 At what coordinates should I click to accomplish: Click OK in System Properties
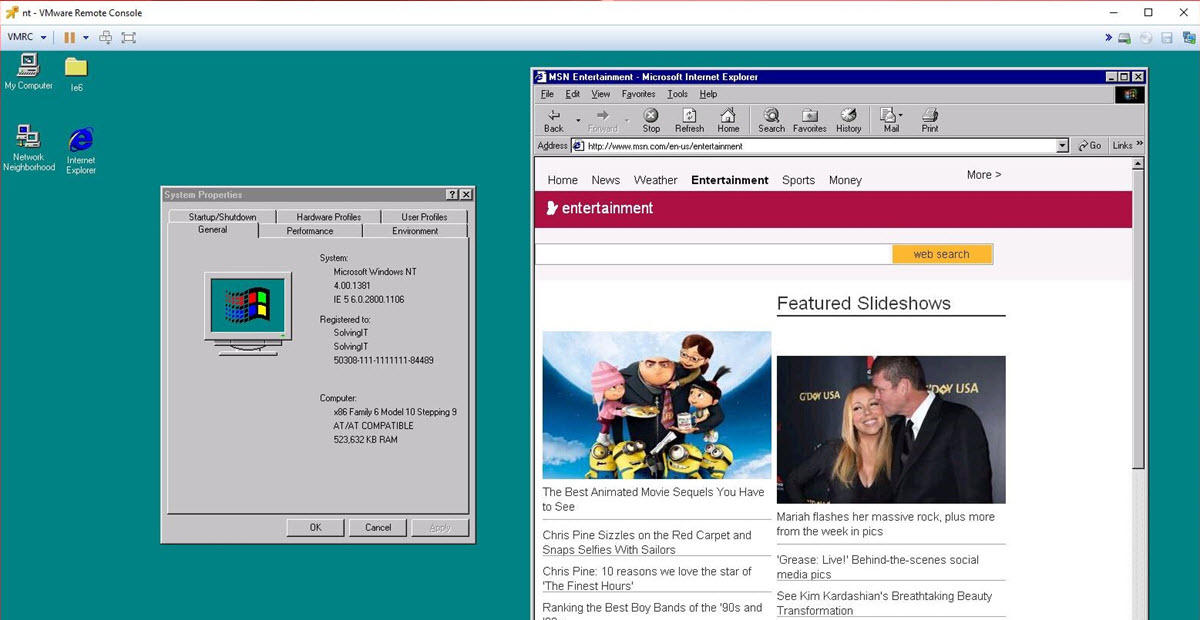pyautogui.click(x=315, y=527)
